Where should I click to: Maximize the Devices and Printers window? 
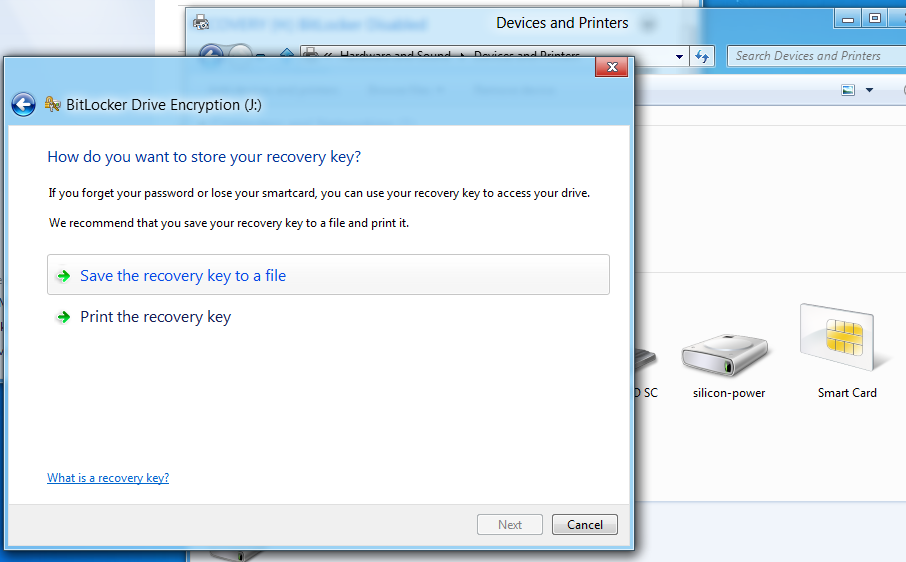coord(875,18)
